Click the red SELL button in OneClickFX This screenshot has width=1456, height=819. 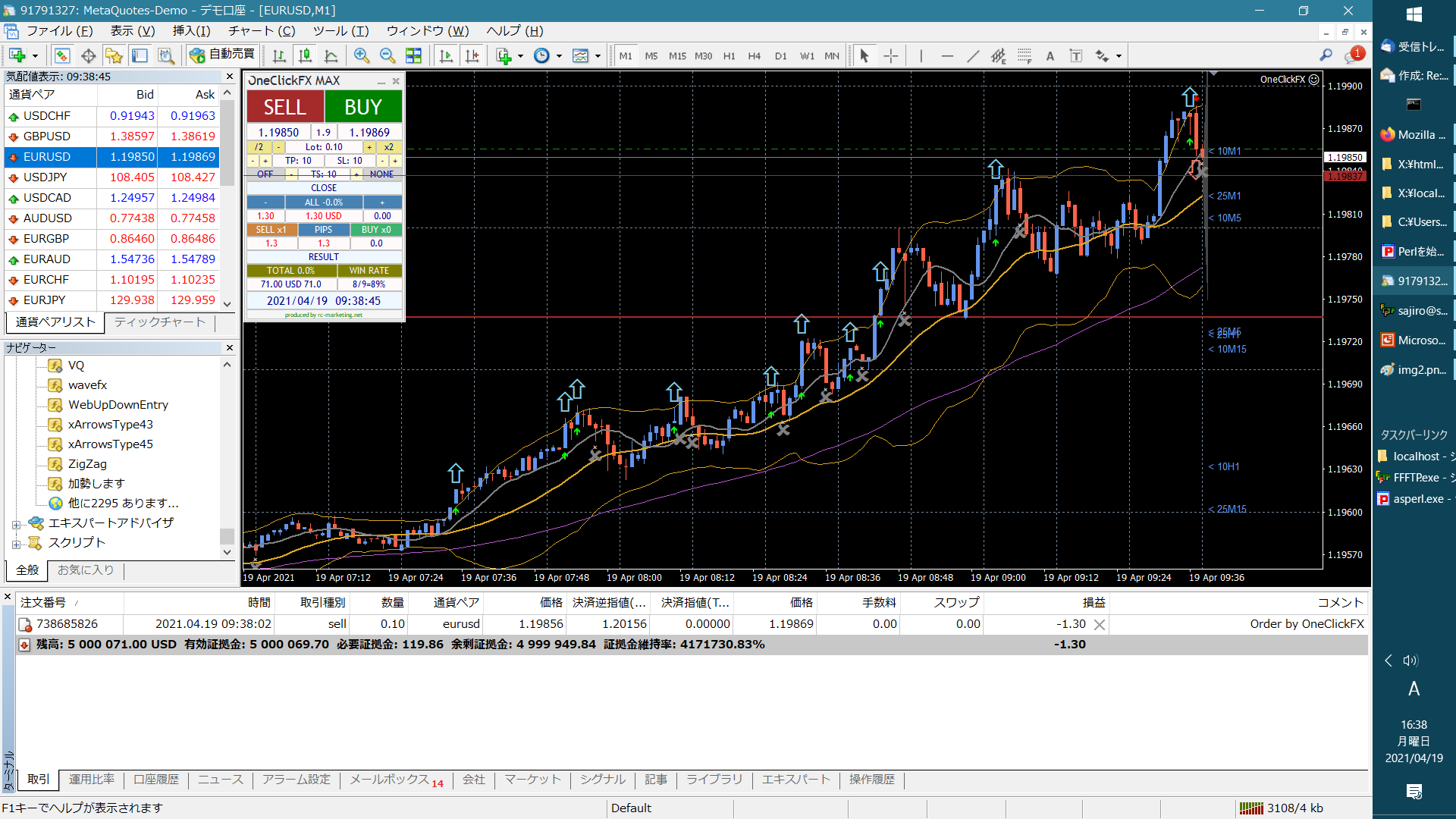285,107
